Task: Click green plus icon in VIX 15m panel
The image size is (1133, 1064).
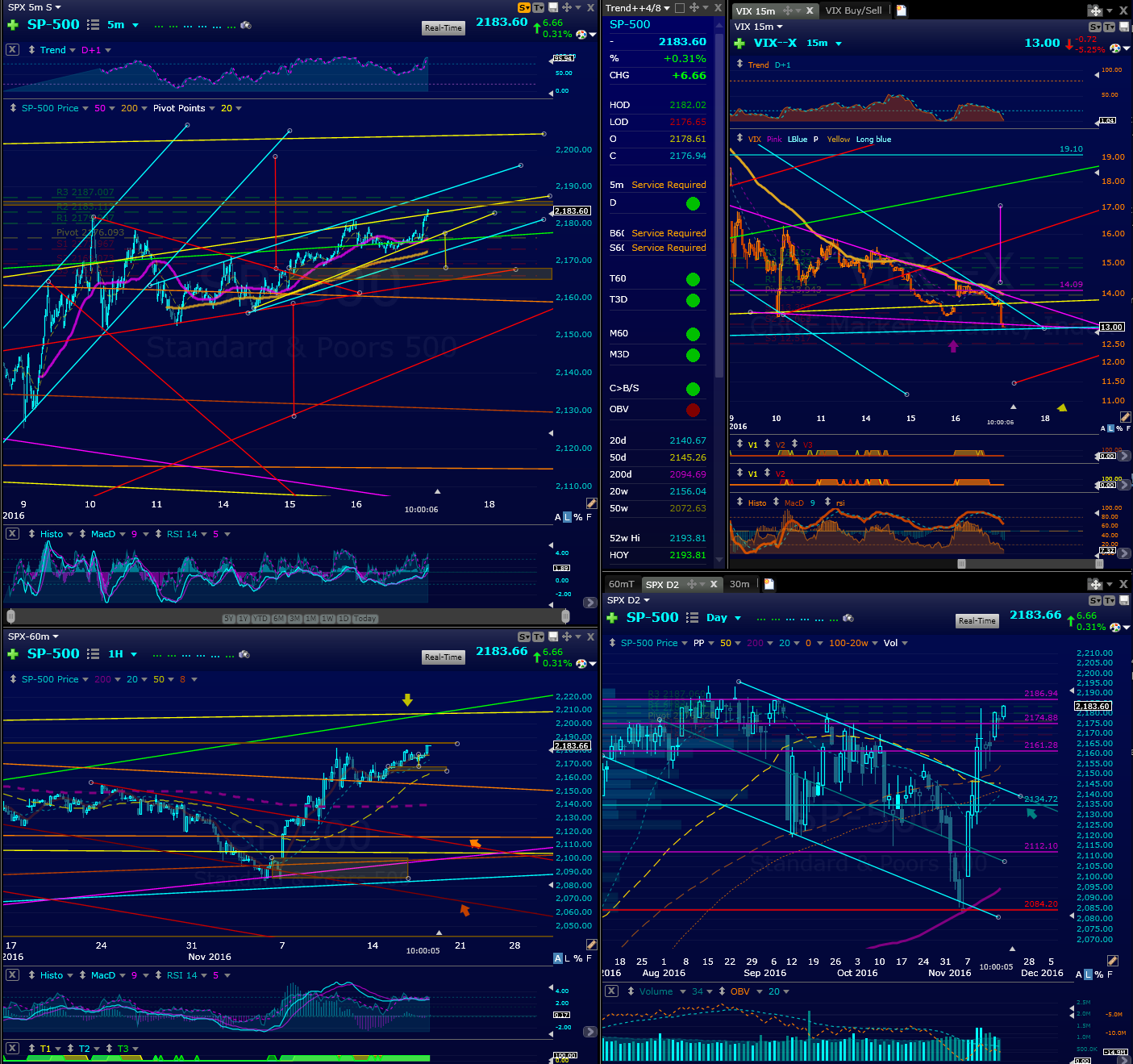Action: [739, 44]
